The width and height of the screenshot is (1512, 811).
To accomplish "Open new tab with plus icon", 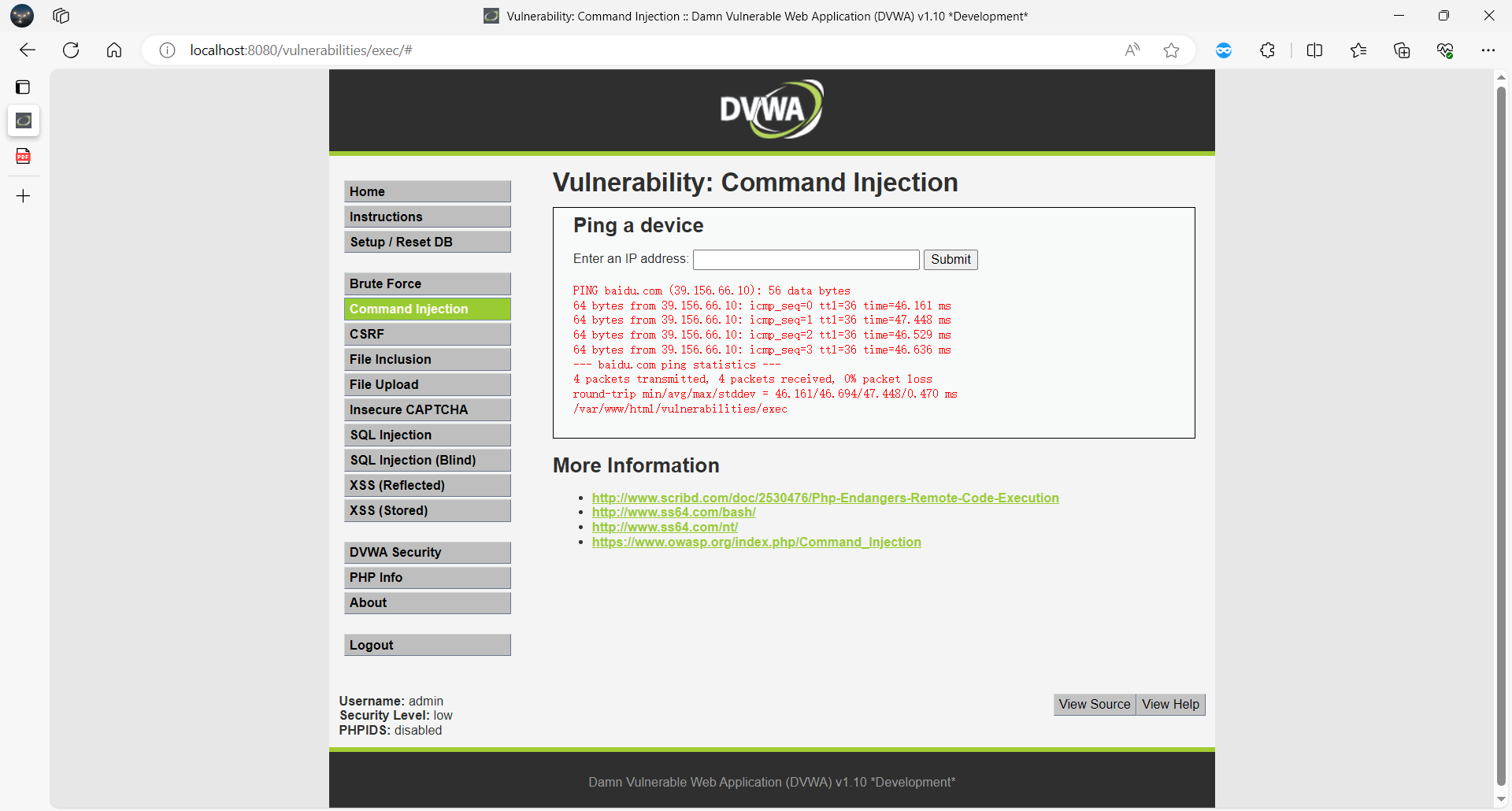I will (23, 196).
